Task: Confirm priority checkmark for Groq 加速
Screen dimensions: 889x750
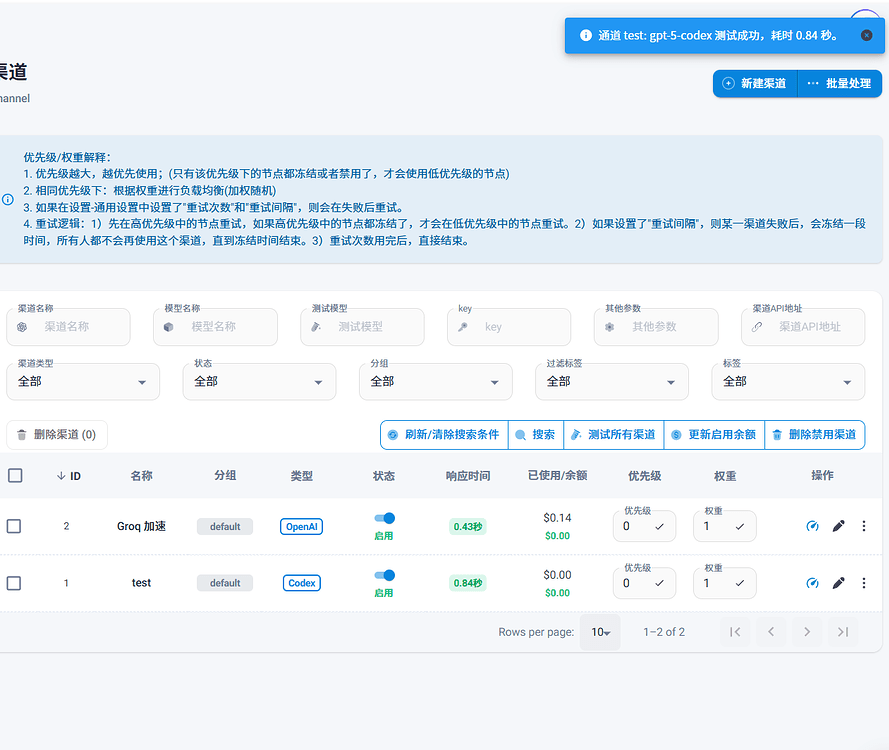Action: tap(659, 527)
